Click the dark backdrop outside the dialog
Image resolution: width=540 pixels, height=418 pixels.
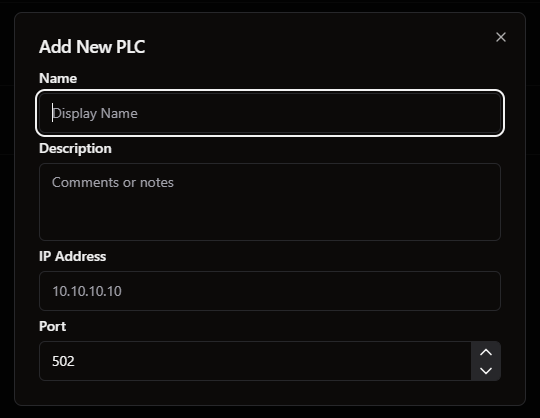click(270, 412)
